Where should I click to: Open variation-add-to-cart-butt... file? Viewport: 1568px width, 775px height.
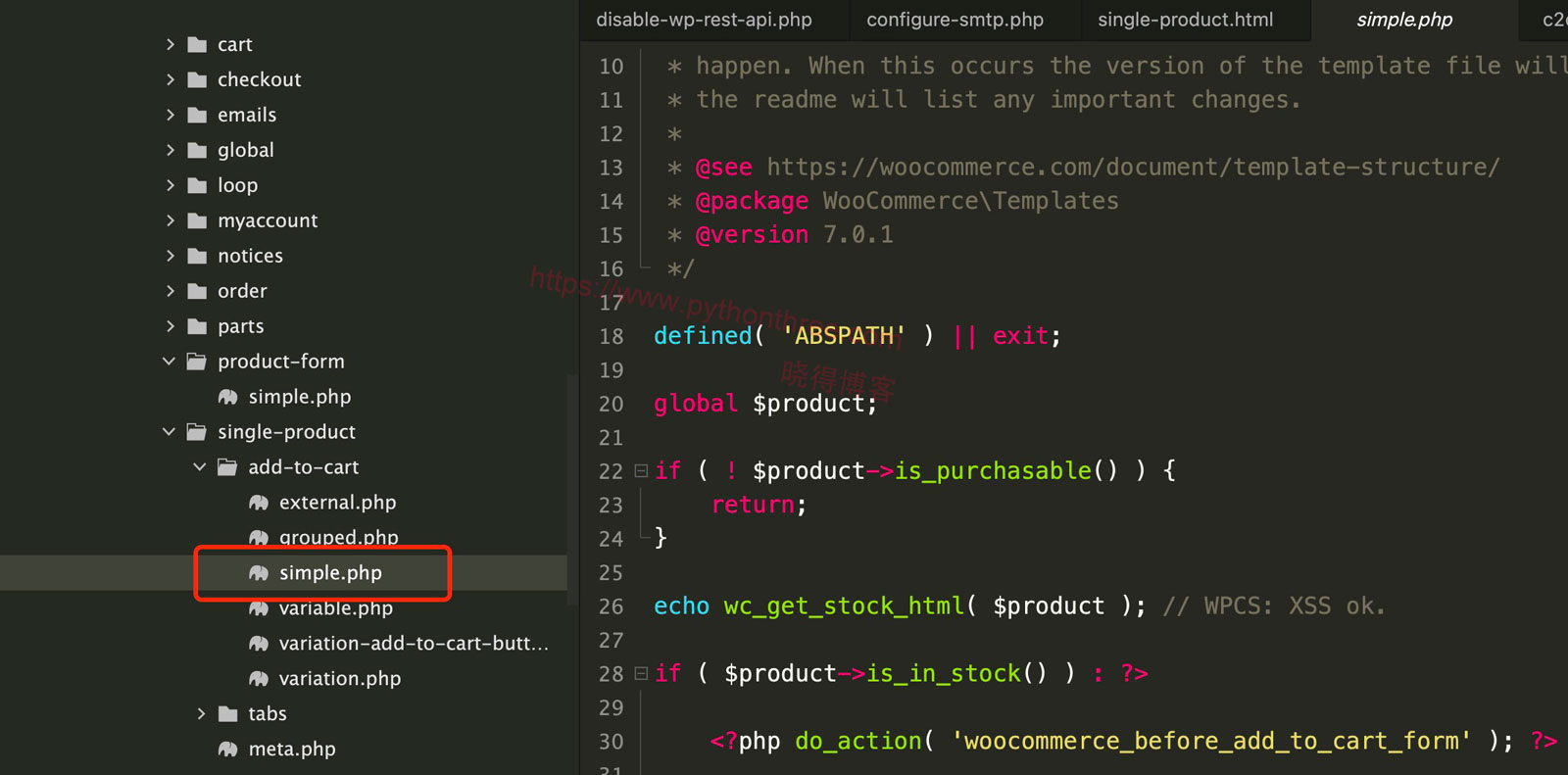(x=414, y=644)
